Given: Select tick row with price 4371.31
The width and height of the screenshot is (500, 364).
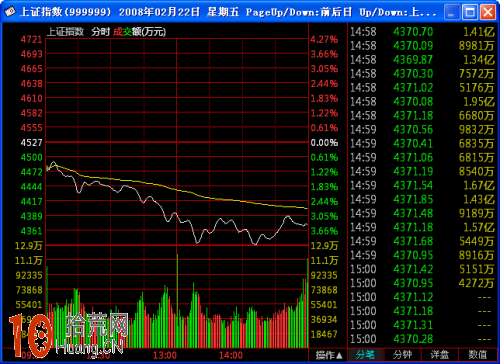Looking at the screenshot, I should 422,325.
